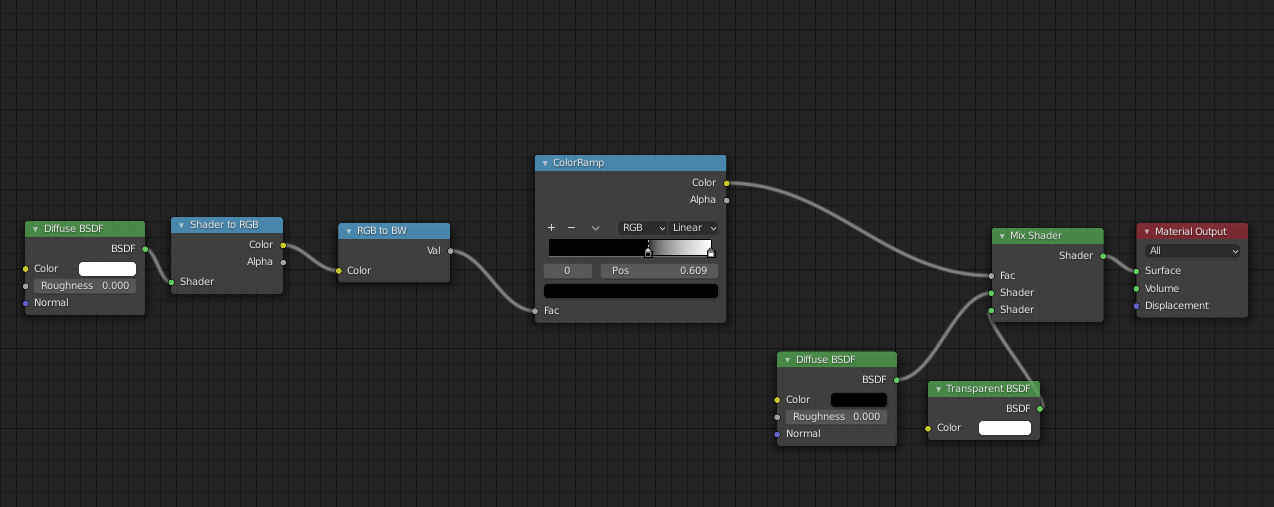Collapse the Transparent BSDF node
The image size is (1274, 507).
tap(938, 389)
